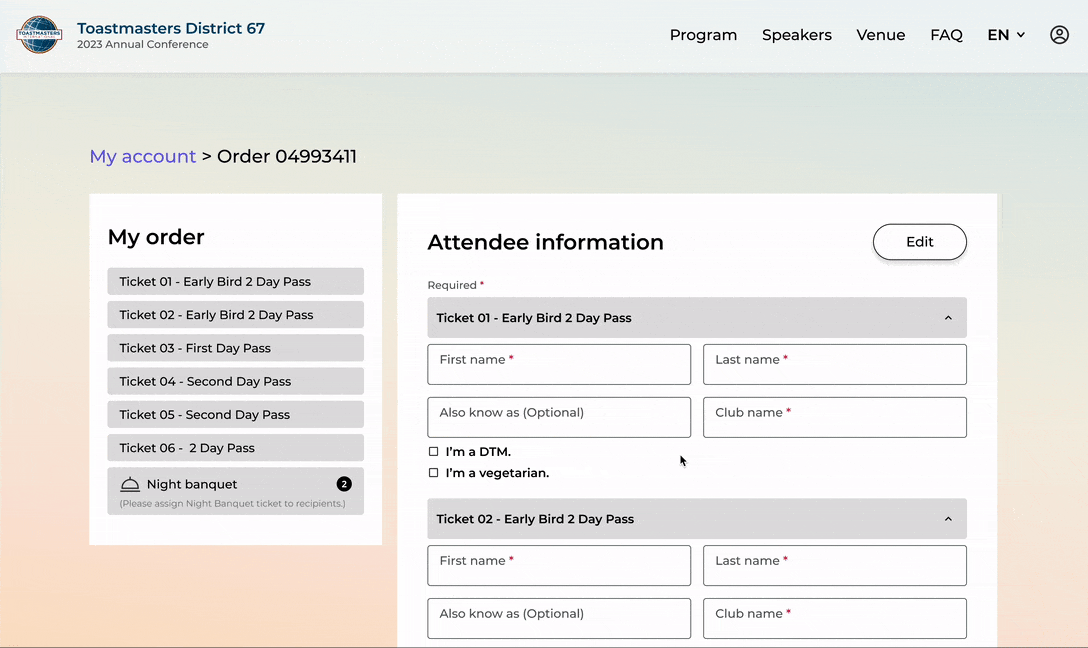
Task: Click Ticket 01 First name field
Action: click(559, 365)
